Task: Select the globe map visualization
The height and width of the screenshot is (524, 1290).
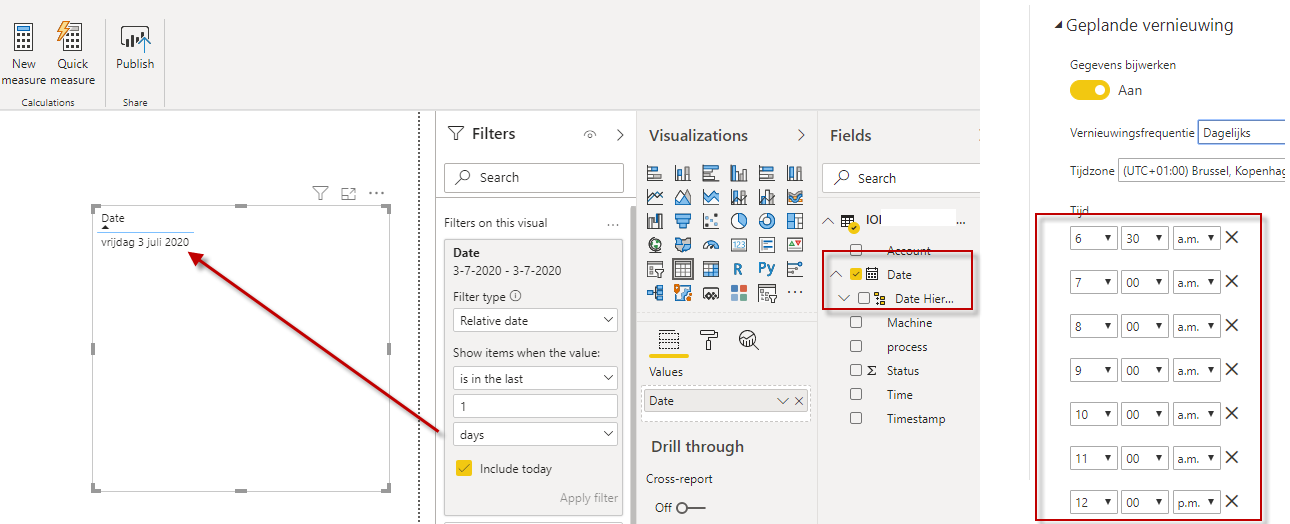Action: coord(655,244)
